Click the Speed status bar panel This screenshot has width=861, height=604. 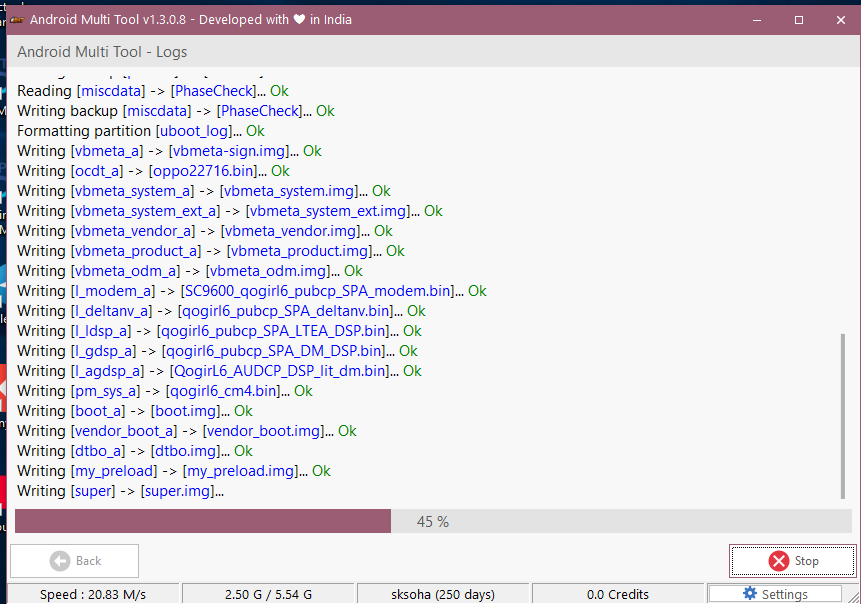93,594
